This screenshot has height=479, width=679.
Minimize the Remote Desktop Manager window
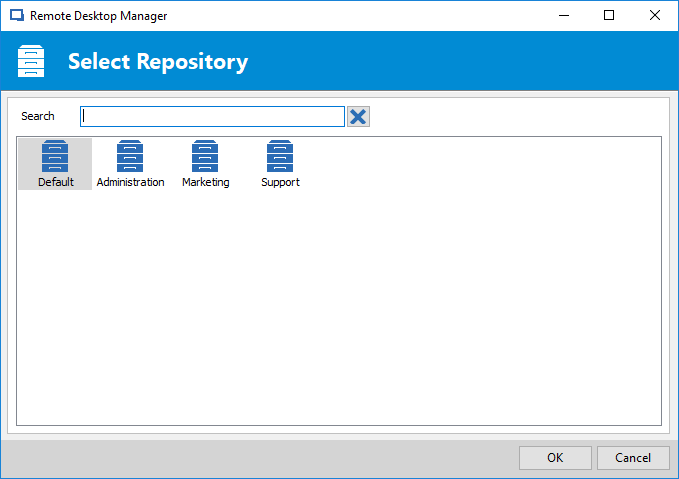pyautogui.click(x=564, y=16)
